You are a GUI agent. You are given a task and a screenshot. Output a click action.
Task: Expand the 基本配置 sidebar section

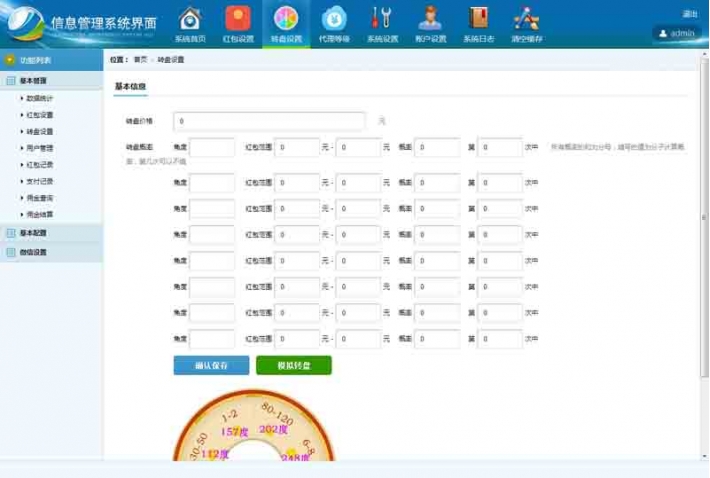[x=33, y=233]
